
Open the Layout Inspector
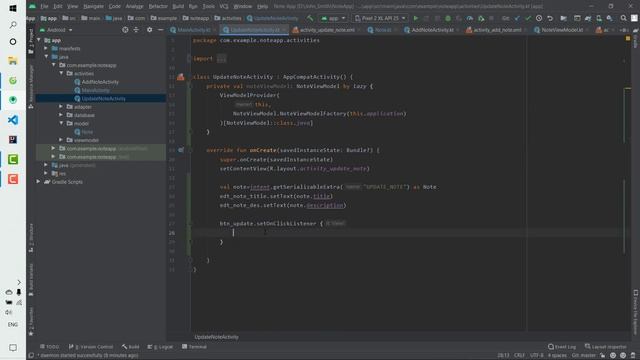(x=606, y=347)
